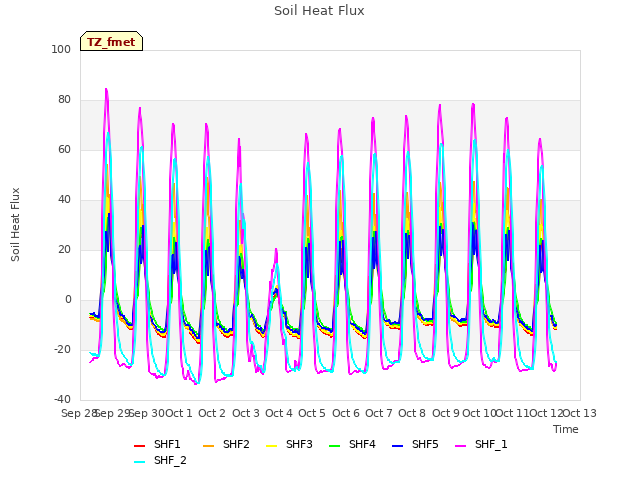Click the Oct 1 x-axis label

[x=179, y=413]
